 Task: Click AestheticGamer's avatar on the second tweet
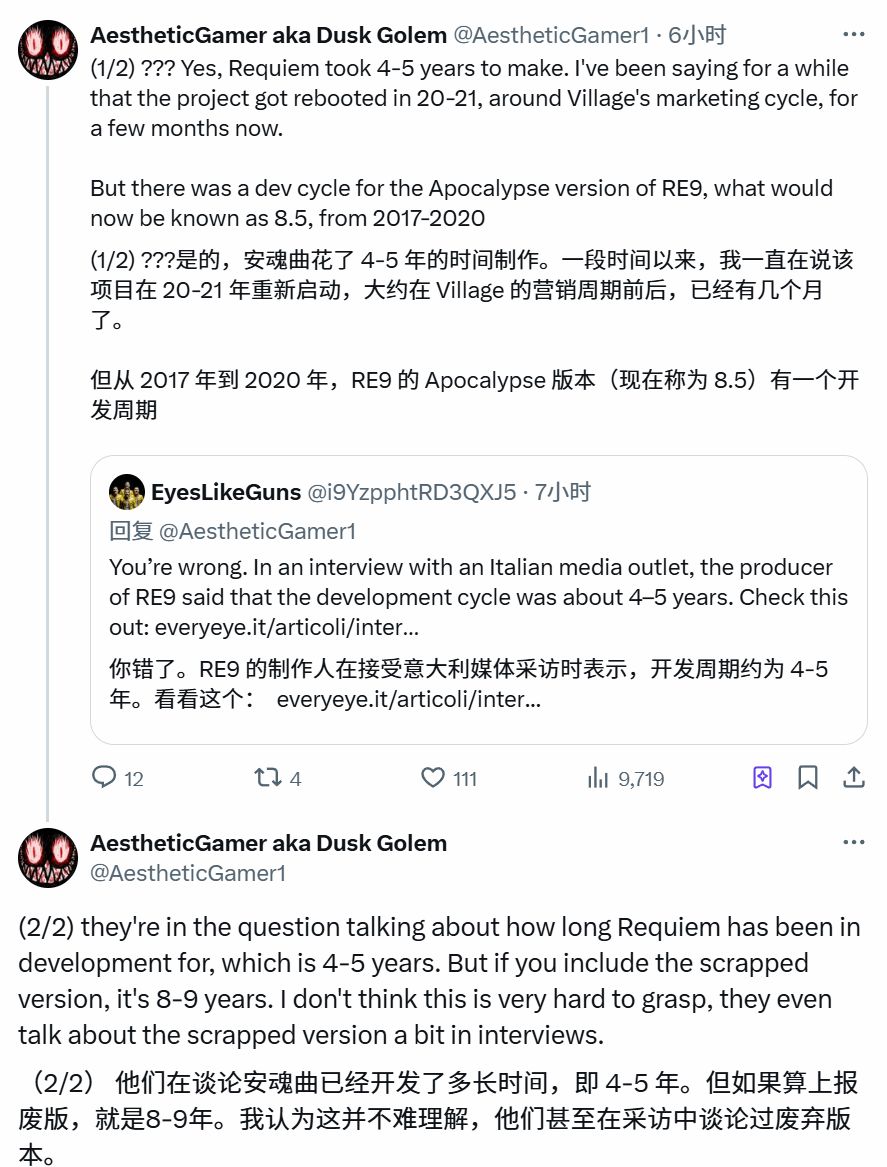click(47, 858)
